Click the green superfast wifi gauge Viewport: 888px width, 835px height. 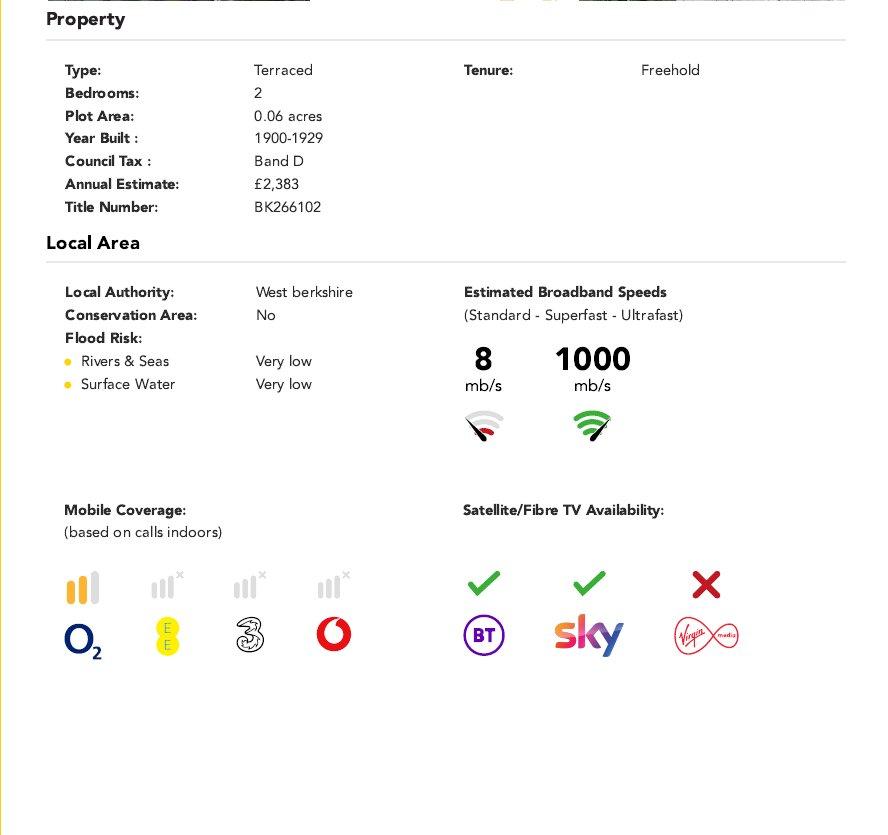coord(592,425)
